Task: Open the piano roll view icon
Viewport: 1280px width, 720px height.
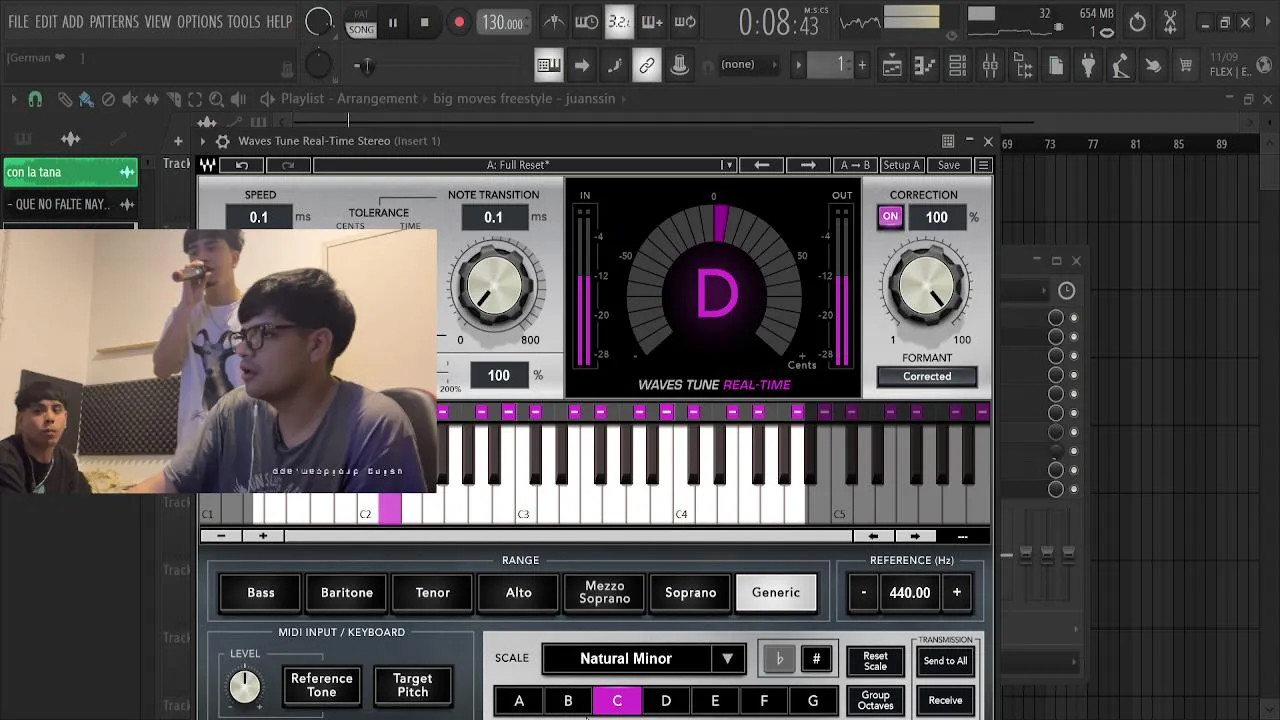Action: 925,66
